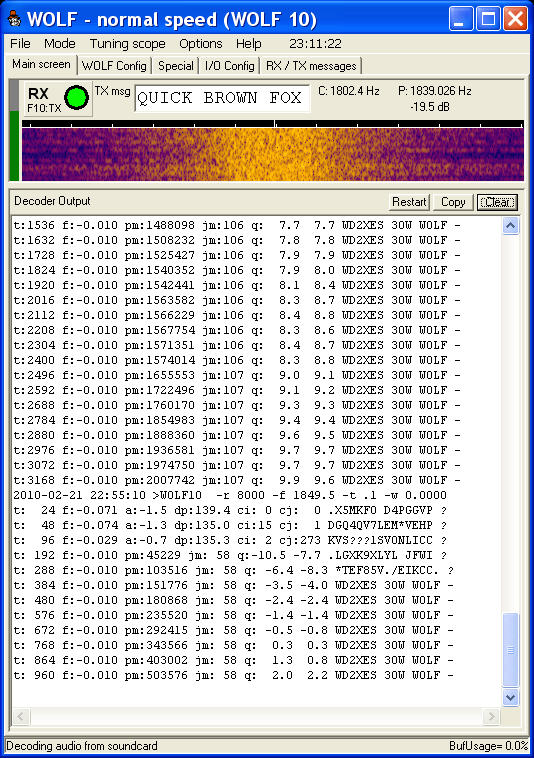Click the frequency scale ruler above waterfall
This screenshot has width=534, height=758.
(273, 124)
